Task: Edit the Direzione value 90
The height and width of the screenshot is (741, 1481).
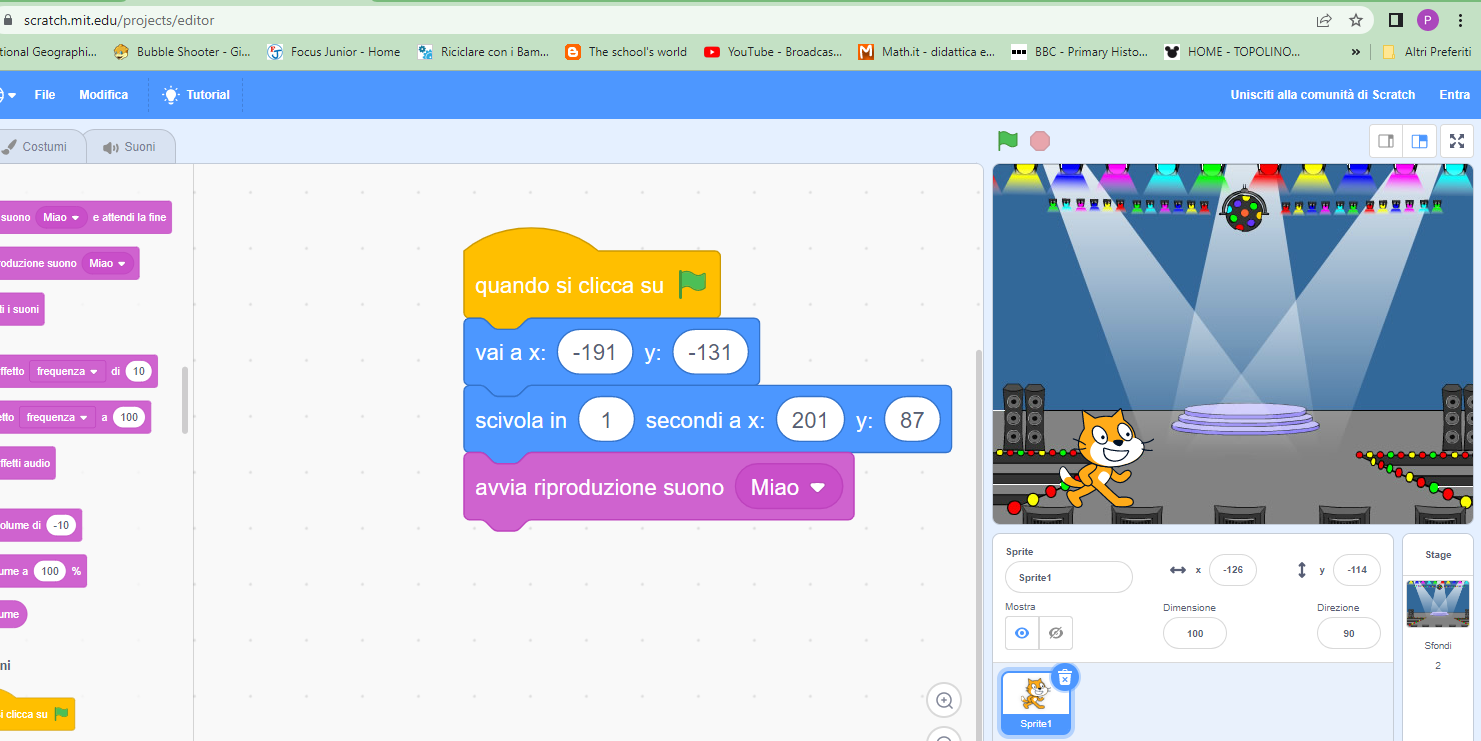Action: pyautogui.click(x=1349, y=633)
